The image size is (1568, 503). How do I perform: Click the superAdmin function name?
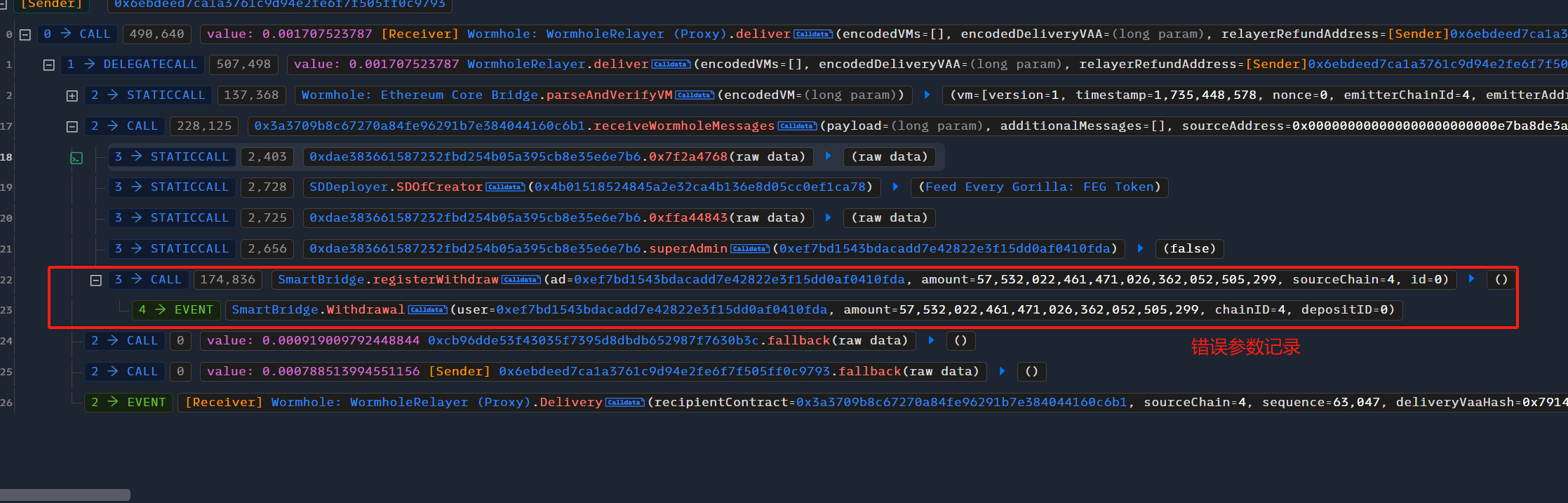pyautogui.click(x=688, y=249)
